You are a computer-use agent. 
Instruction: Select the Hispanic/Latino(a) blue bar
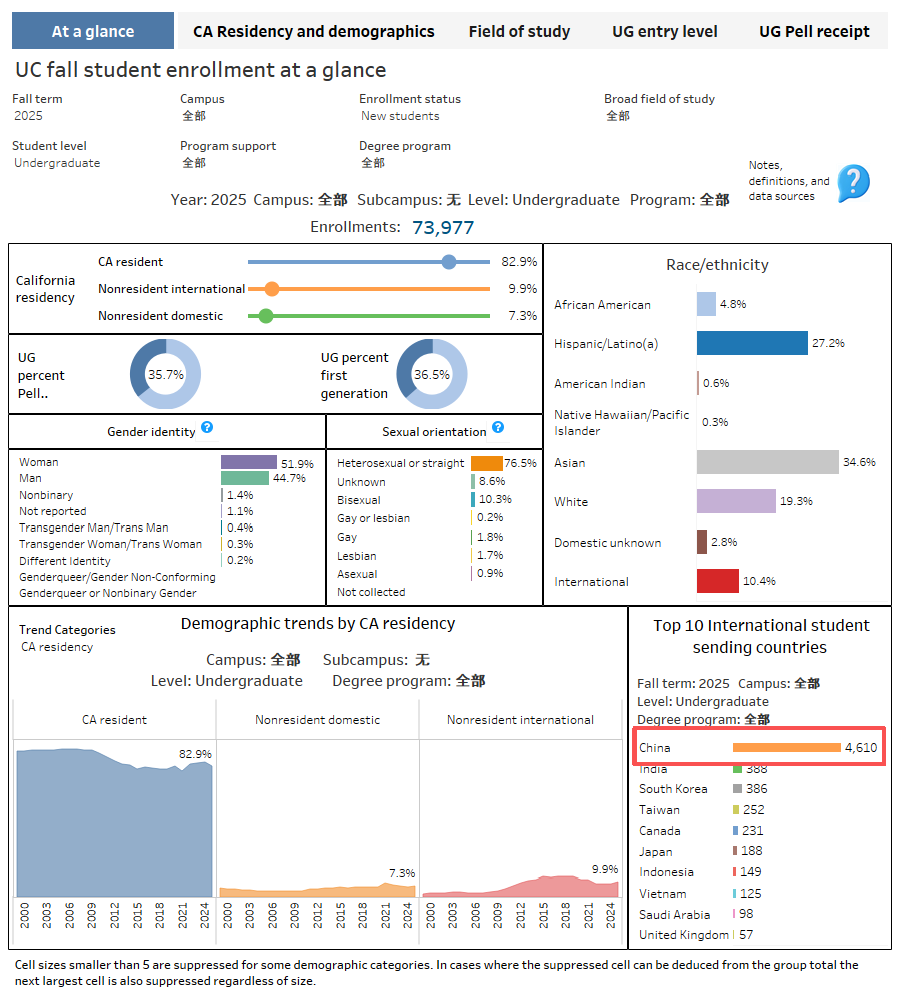752,343
